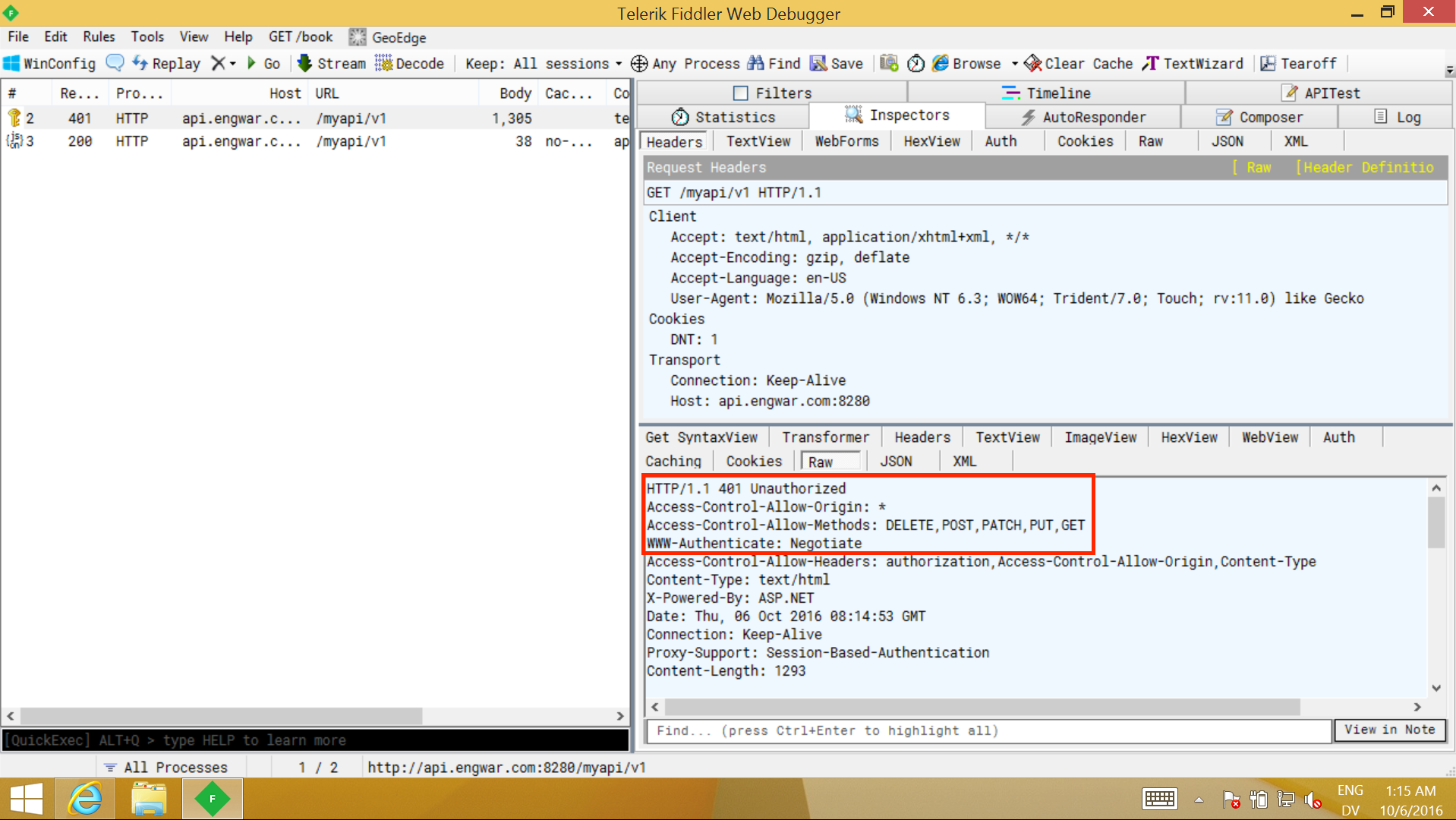Click the Browse toolbar button
This screenshot has height=820, width=1456.
pyautogui.click(x=967, y=64)
